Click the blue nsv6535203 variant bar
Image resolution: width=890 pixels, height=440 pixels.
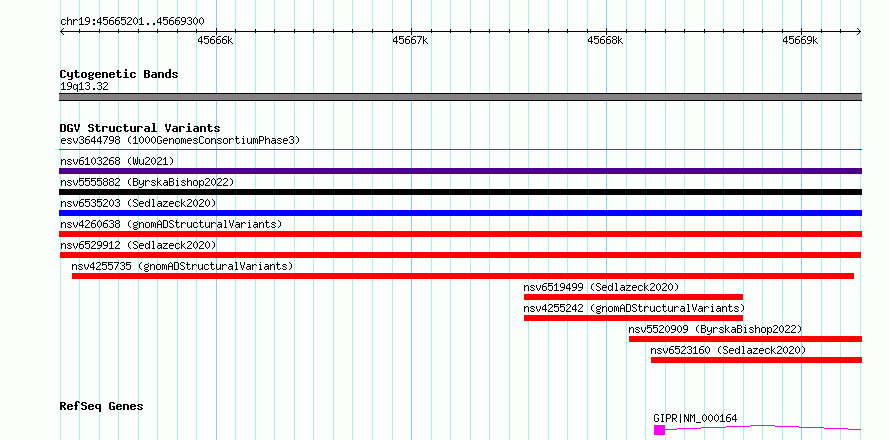point(460,213)
